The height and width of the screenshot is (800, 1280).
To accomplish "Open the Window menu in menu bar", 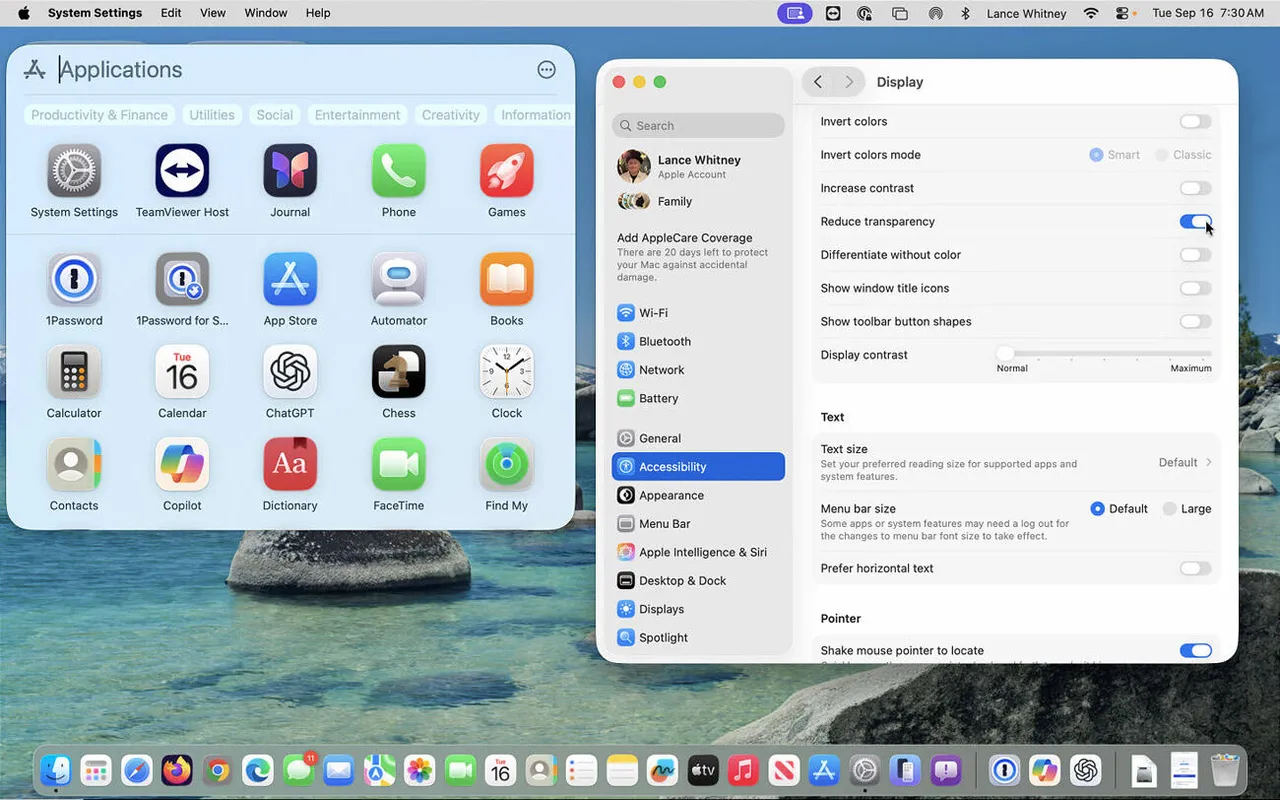I will (x=266, y=13).
